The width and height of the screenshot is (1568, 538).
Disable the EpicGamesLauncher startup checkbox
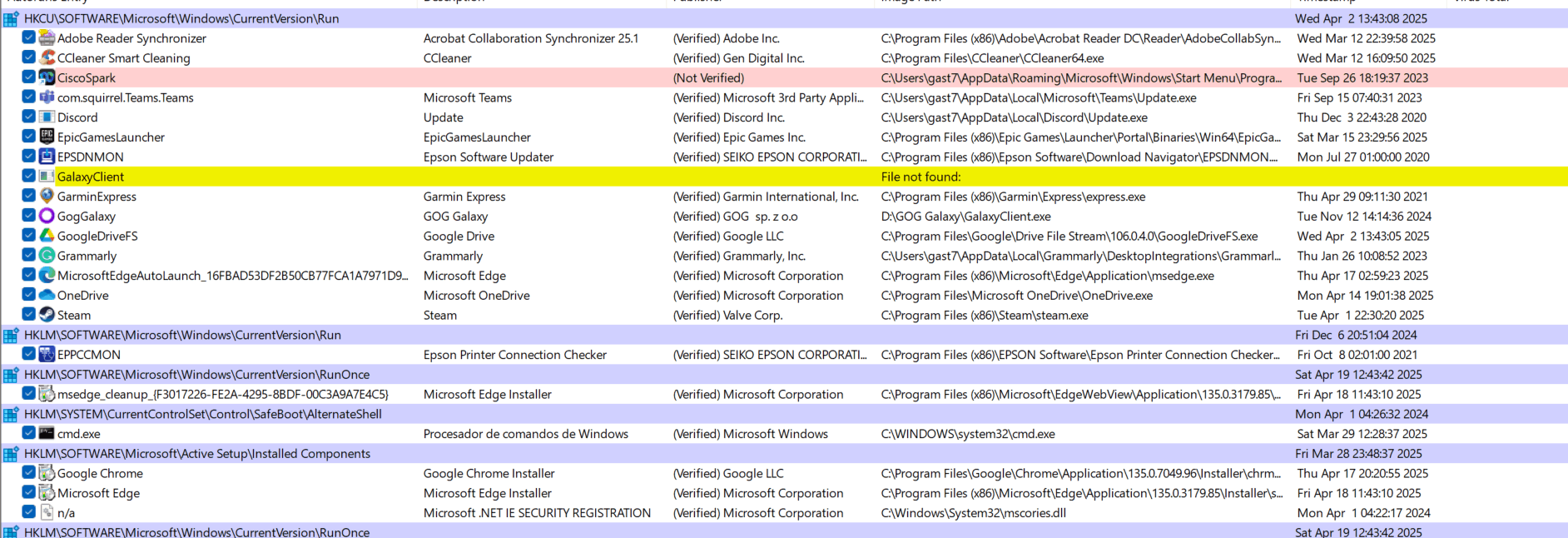coord(29,137)
